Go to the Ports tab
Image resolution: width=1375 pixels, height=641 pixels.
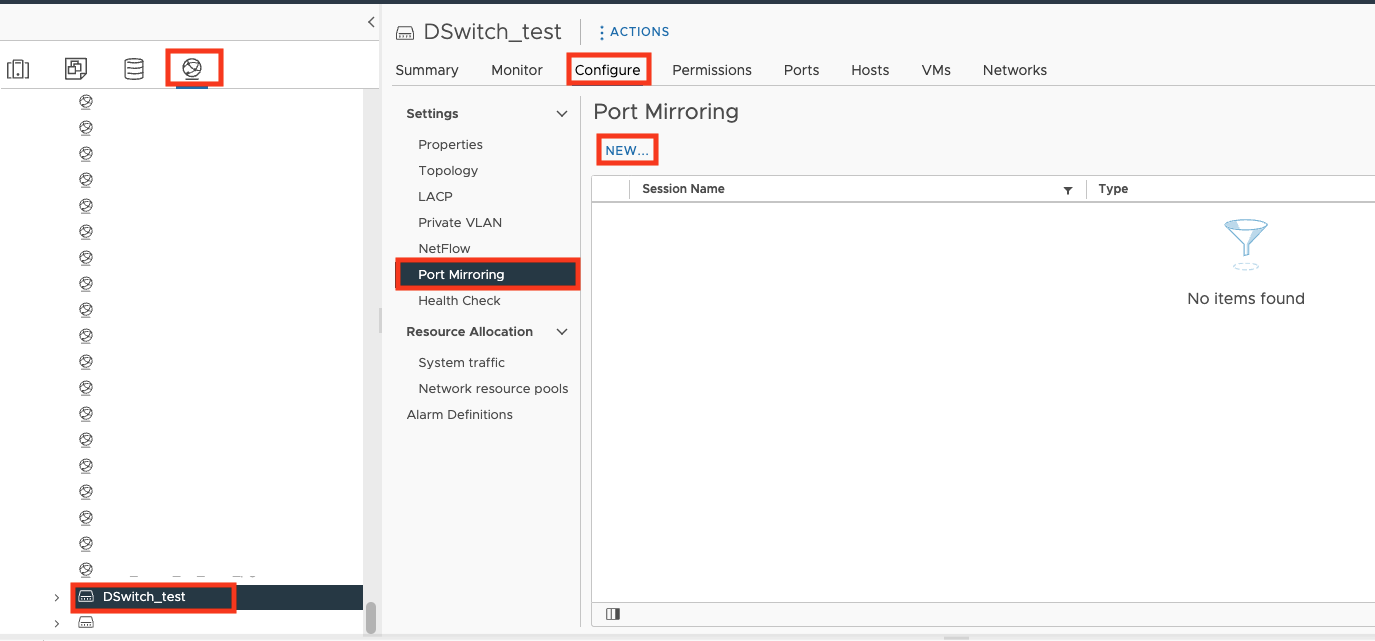tap(801, 70)
